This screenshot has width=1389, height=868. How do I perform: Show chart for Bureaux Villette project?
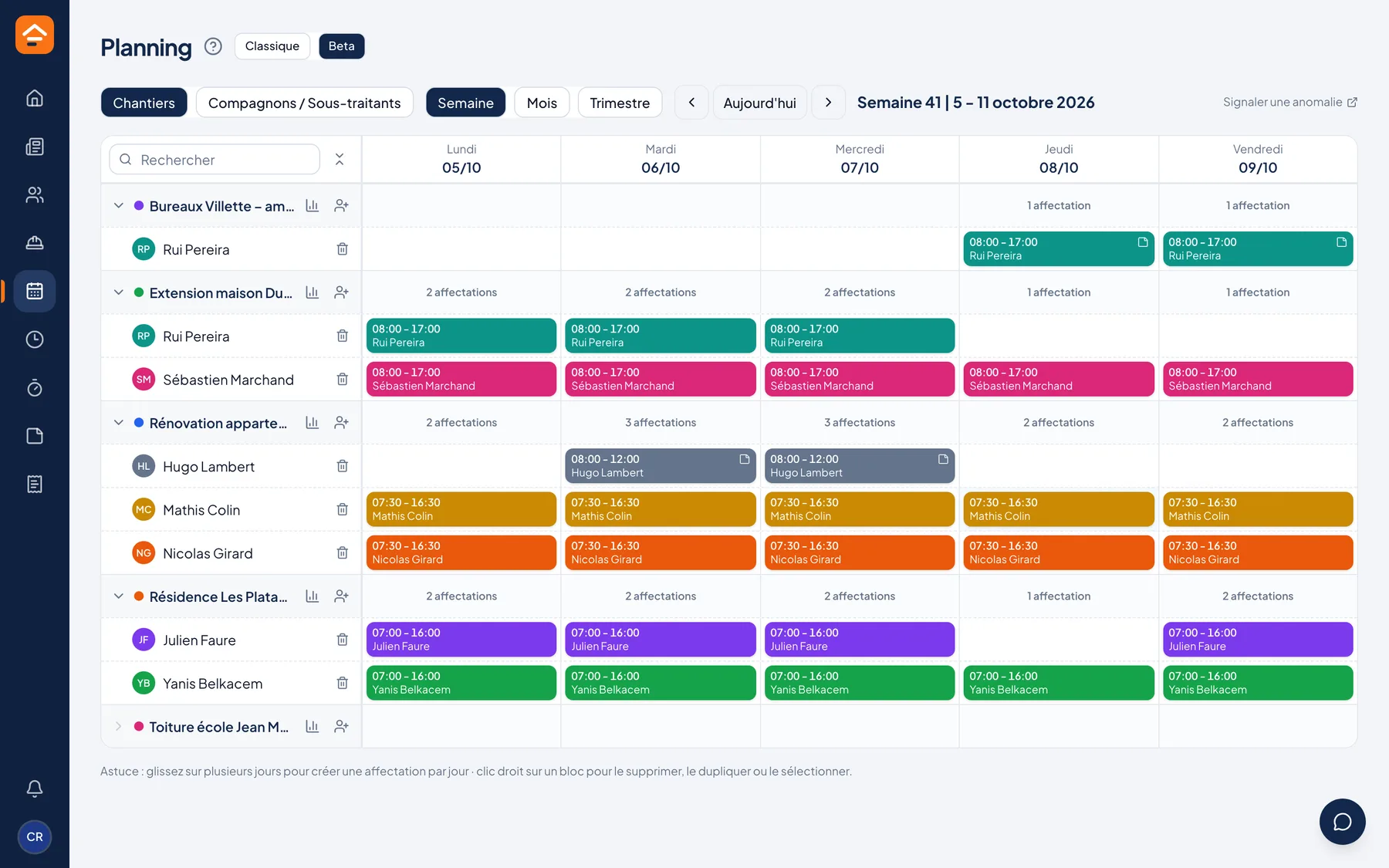[312, 206]
